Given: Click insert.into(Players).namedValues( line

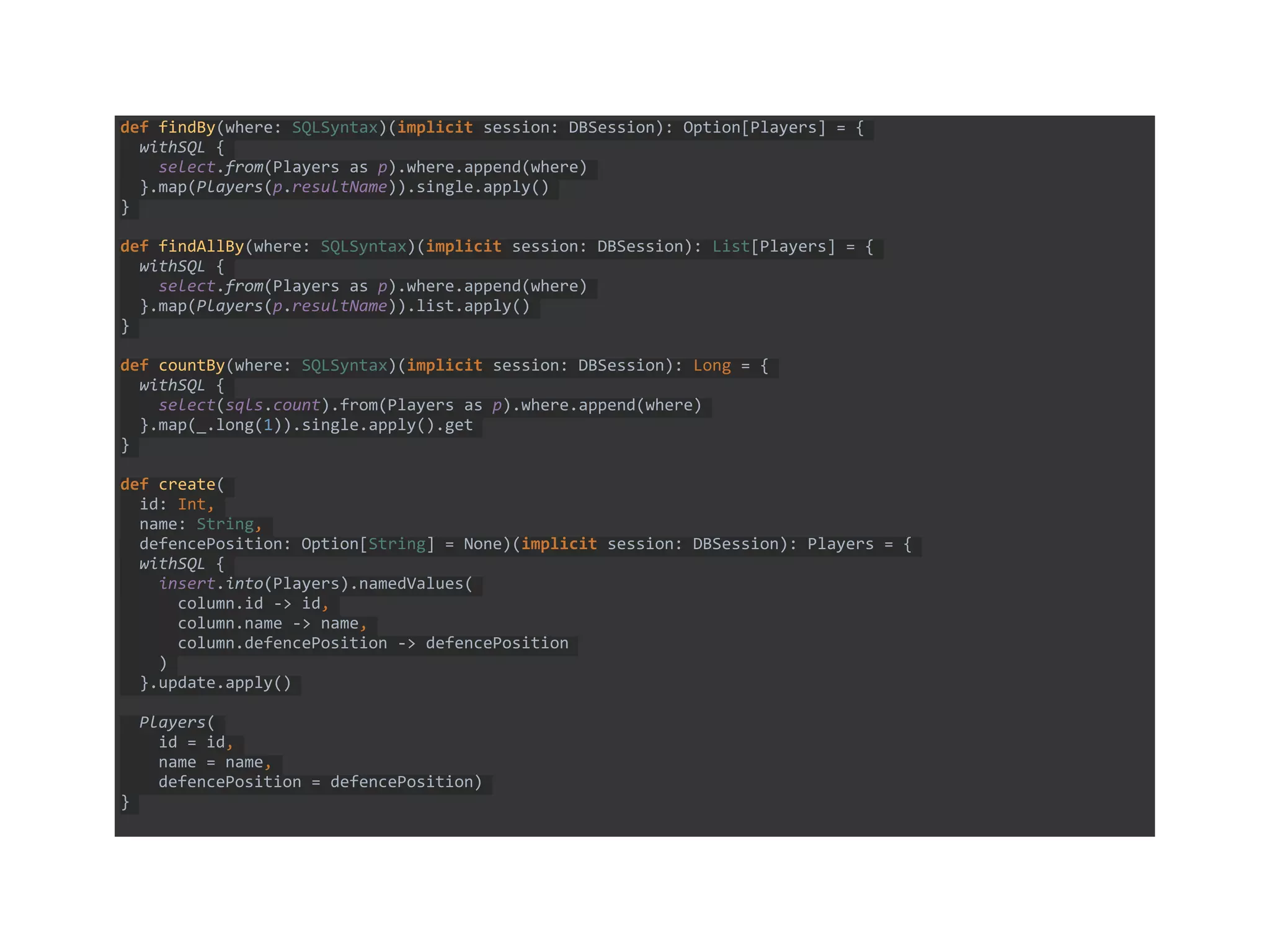Looking at the screenshot, I should 316,584.
